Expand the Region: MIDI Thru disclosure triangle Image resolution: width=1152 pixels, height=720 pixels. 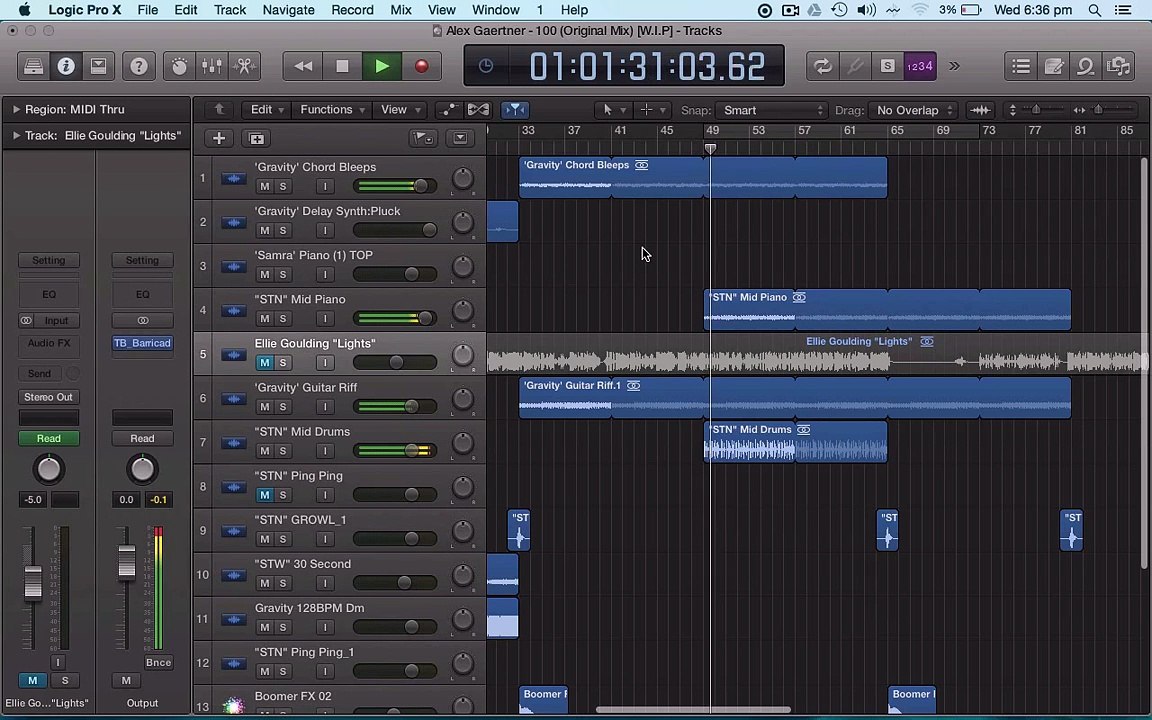15,109
